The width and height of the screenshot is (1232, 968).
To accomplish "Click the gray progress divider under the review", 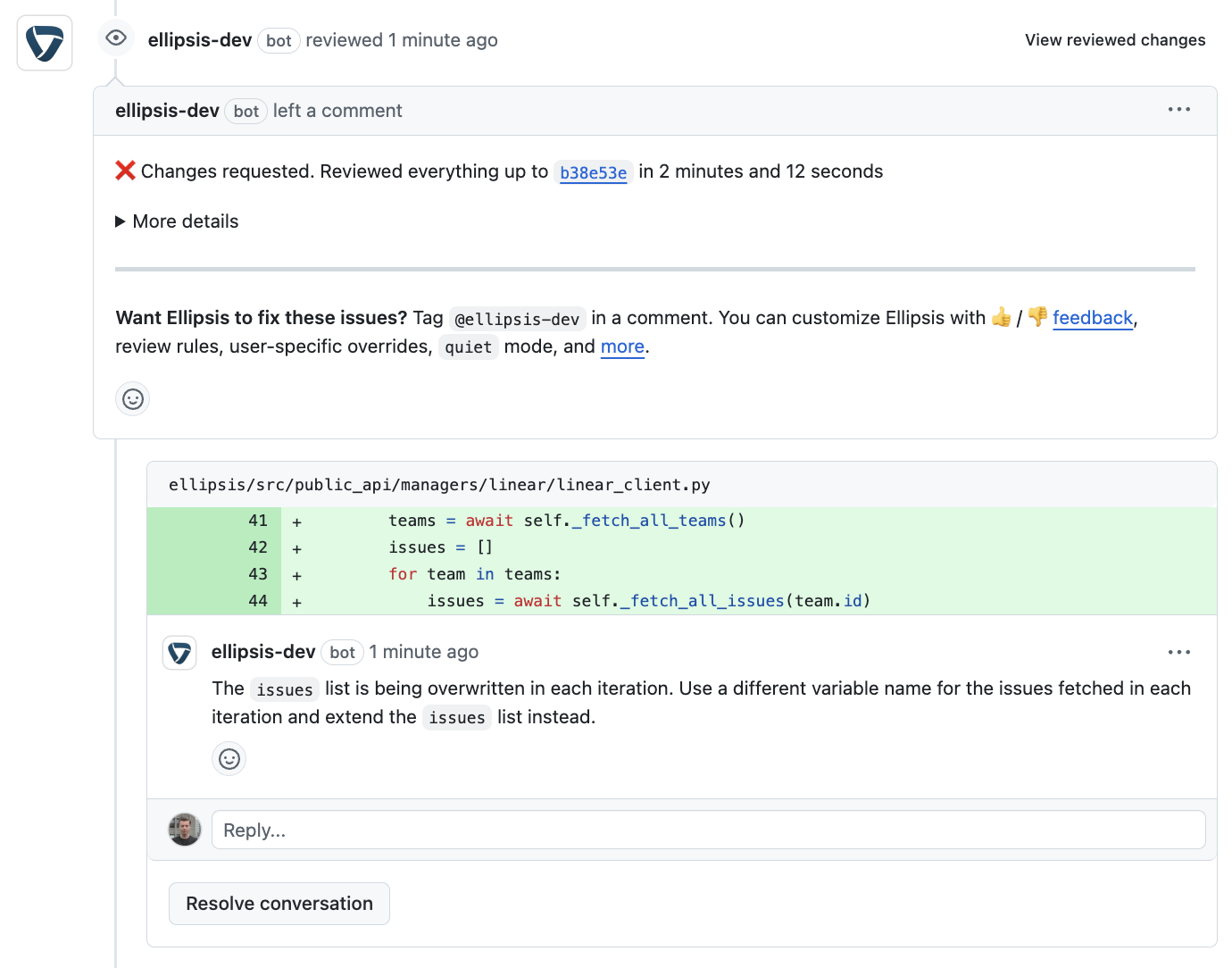I will click(x=654, y=271).
